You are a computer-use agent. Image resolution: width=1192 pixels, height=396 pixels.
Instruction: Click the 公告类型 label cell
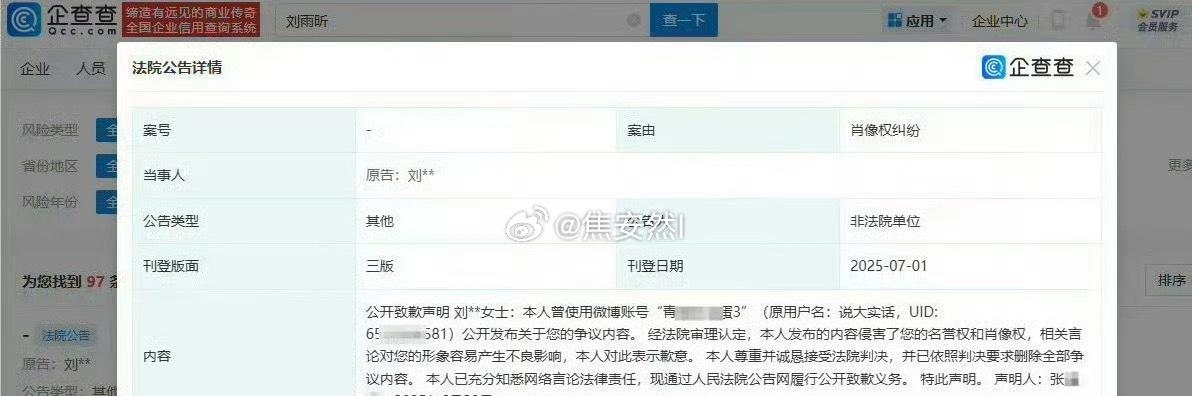coord(244,221)
